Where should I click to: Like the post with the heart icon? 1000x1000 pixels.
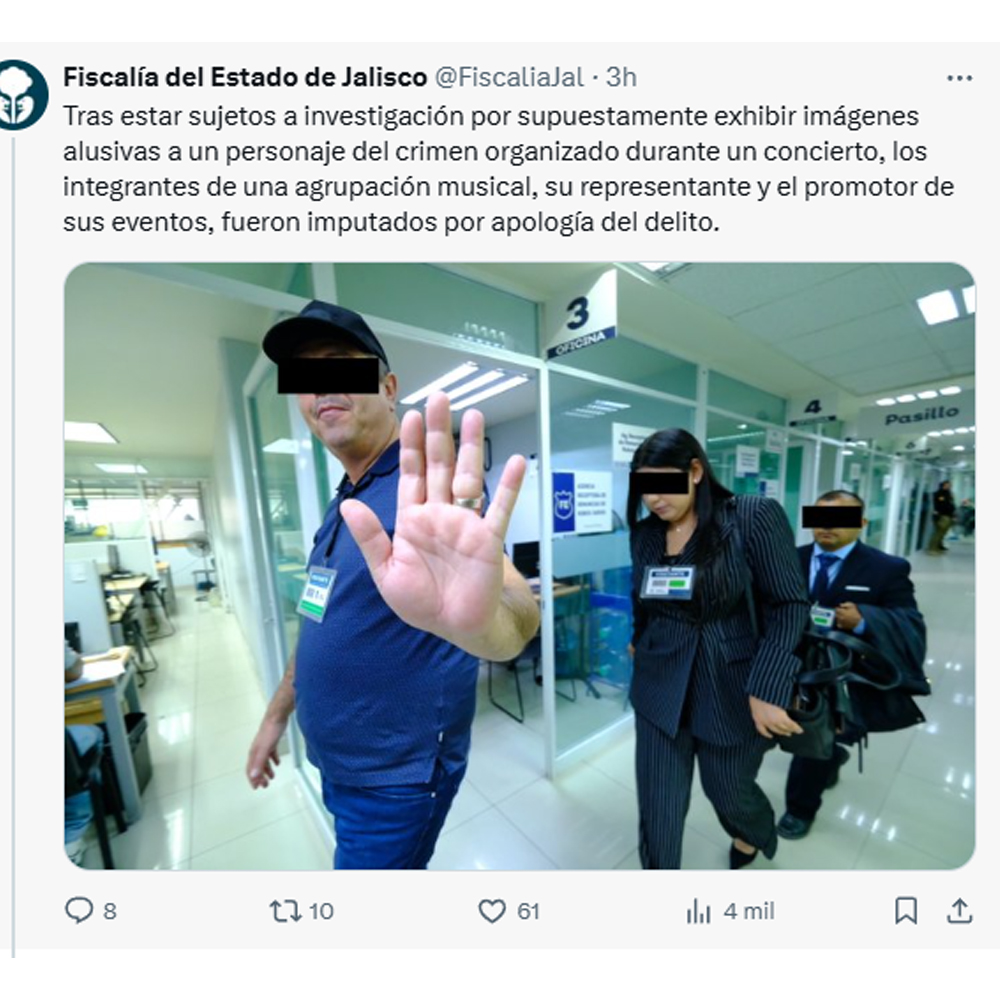(x=492, y=911)
